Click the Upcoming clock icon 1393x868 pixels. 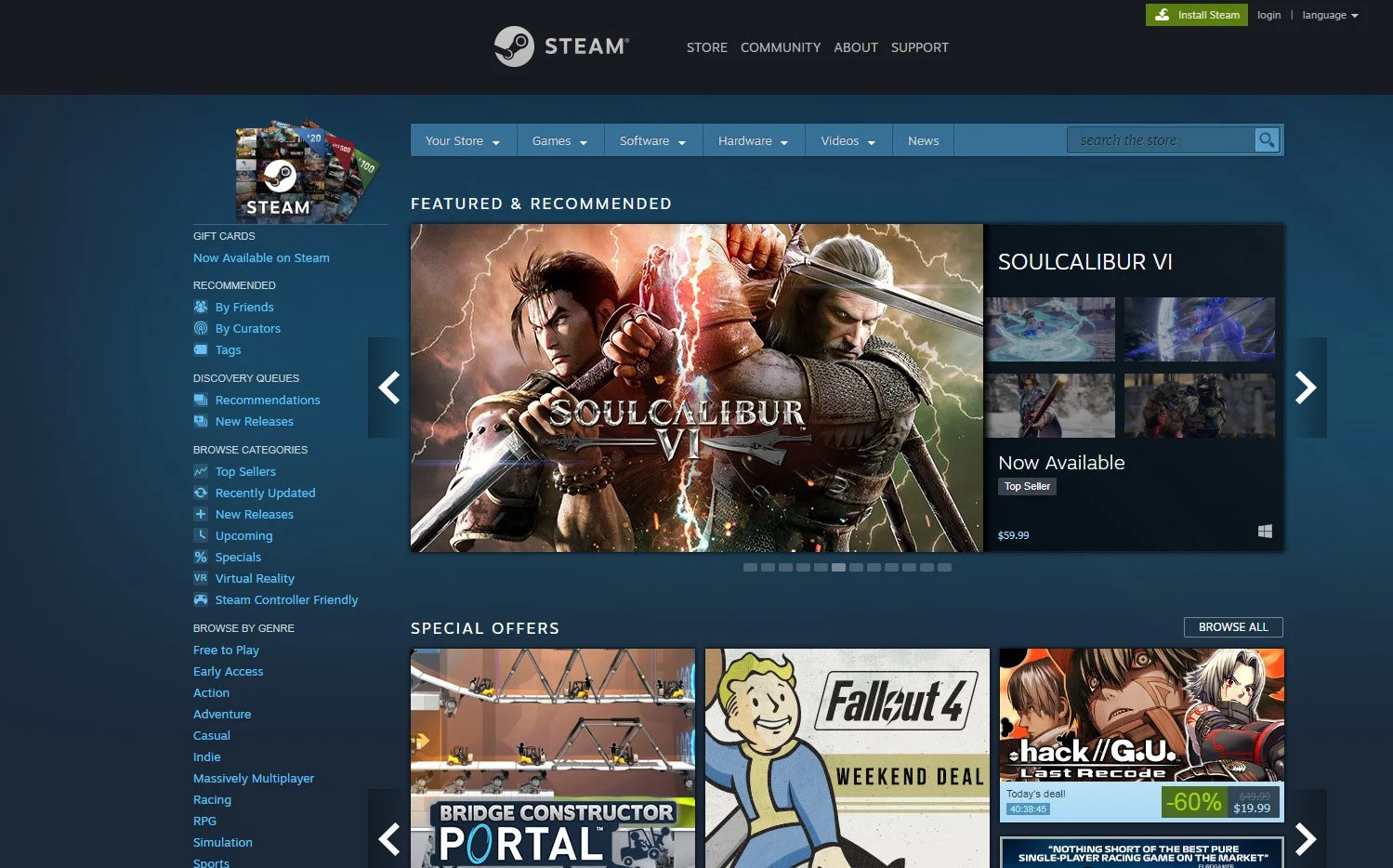point(201,535)
